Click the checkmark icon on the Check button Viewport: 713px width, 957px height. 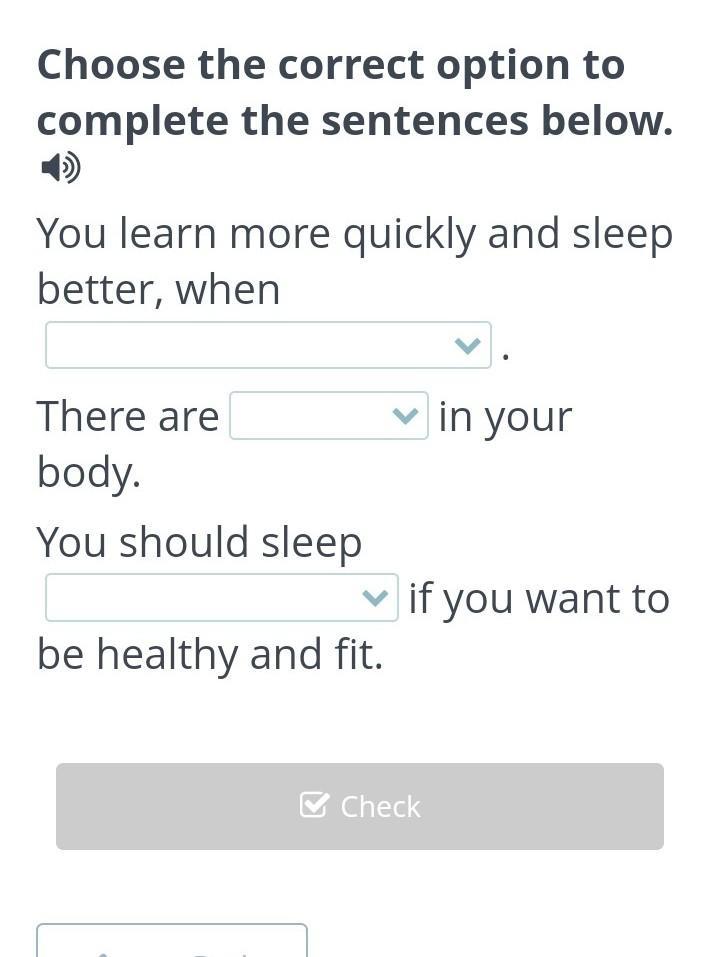(x=314, y=805)
